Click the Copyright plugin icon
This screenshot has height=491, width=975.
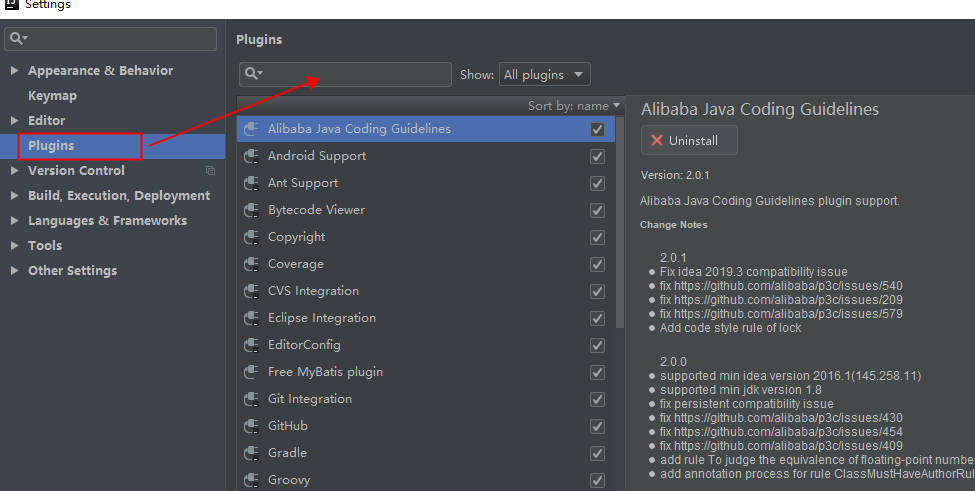(x=251, y=237)
